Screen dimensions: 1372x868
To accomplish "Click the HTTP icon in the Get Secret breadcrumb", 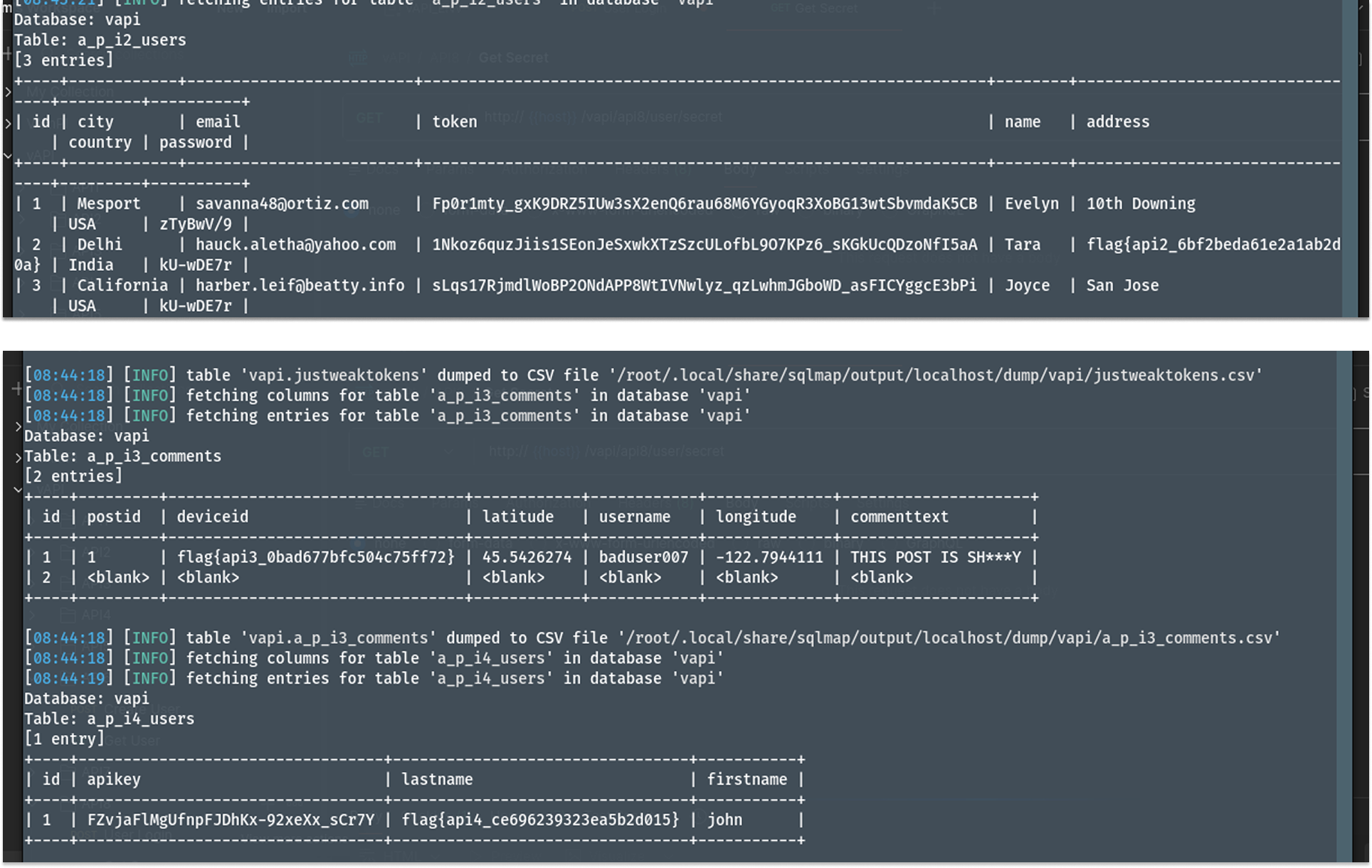I will point(358,58).
